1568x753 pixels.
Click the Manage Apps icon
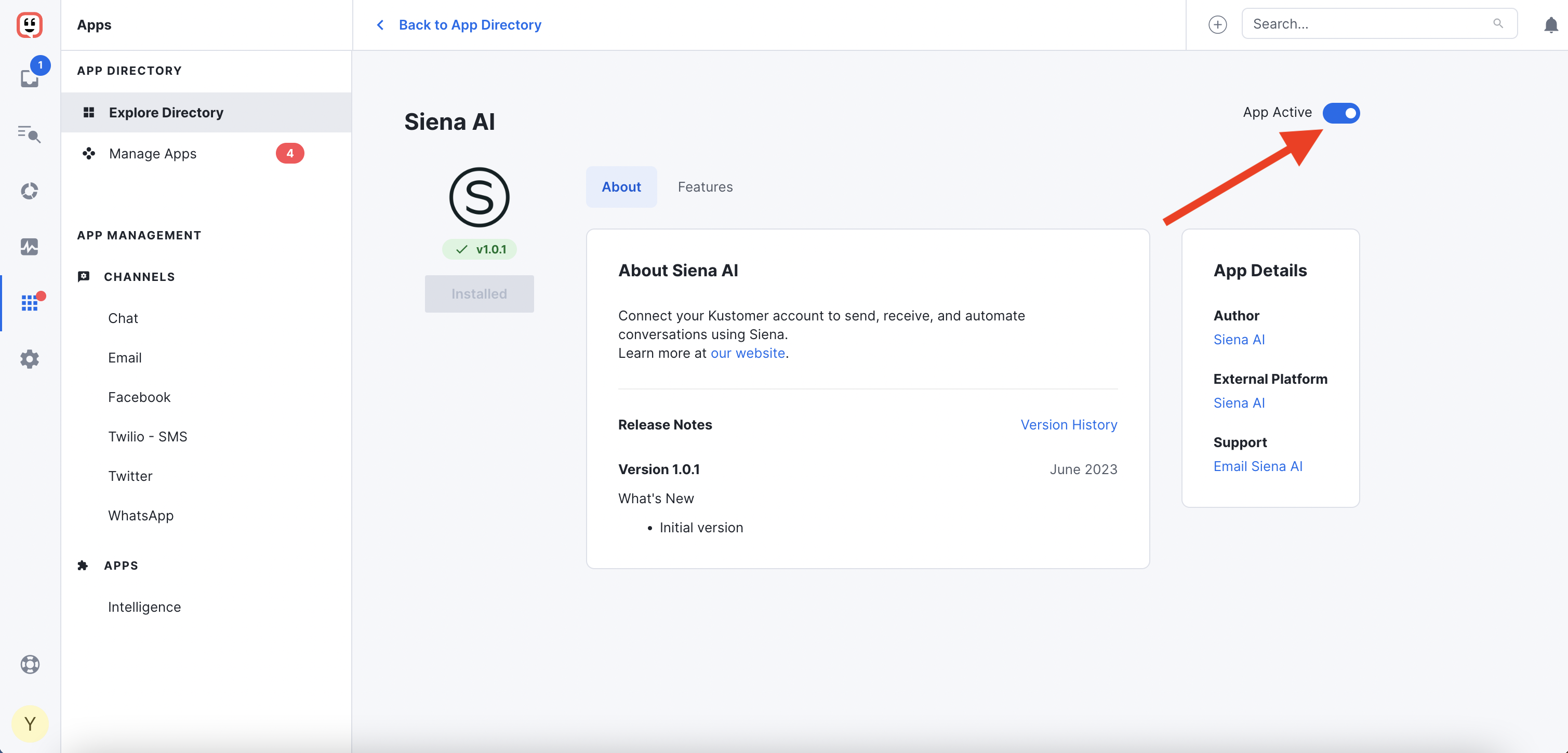click(89, 153)
